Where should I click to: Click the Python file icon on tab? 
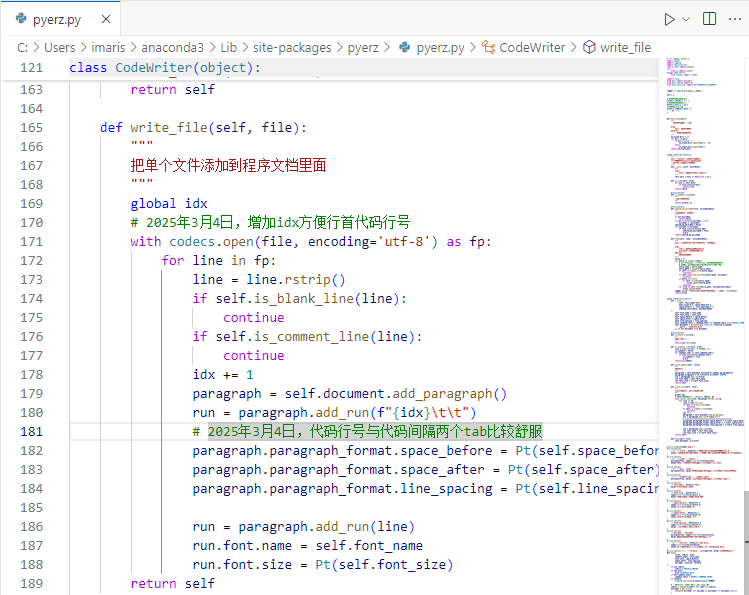click(21, 19)
